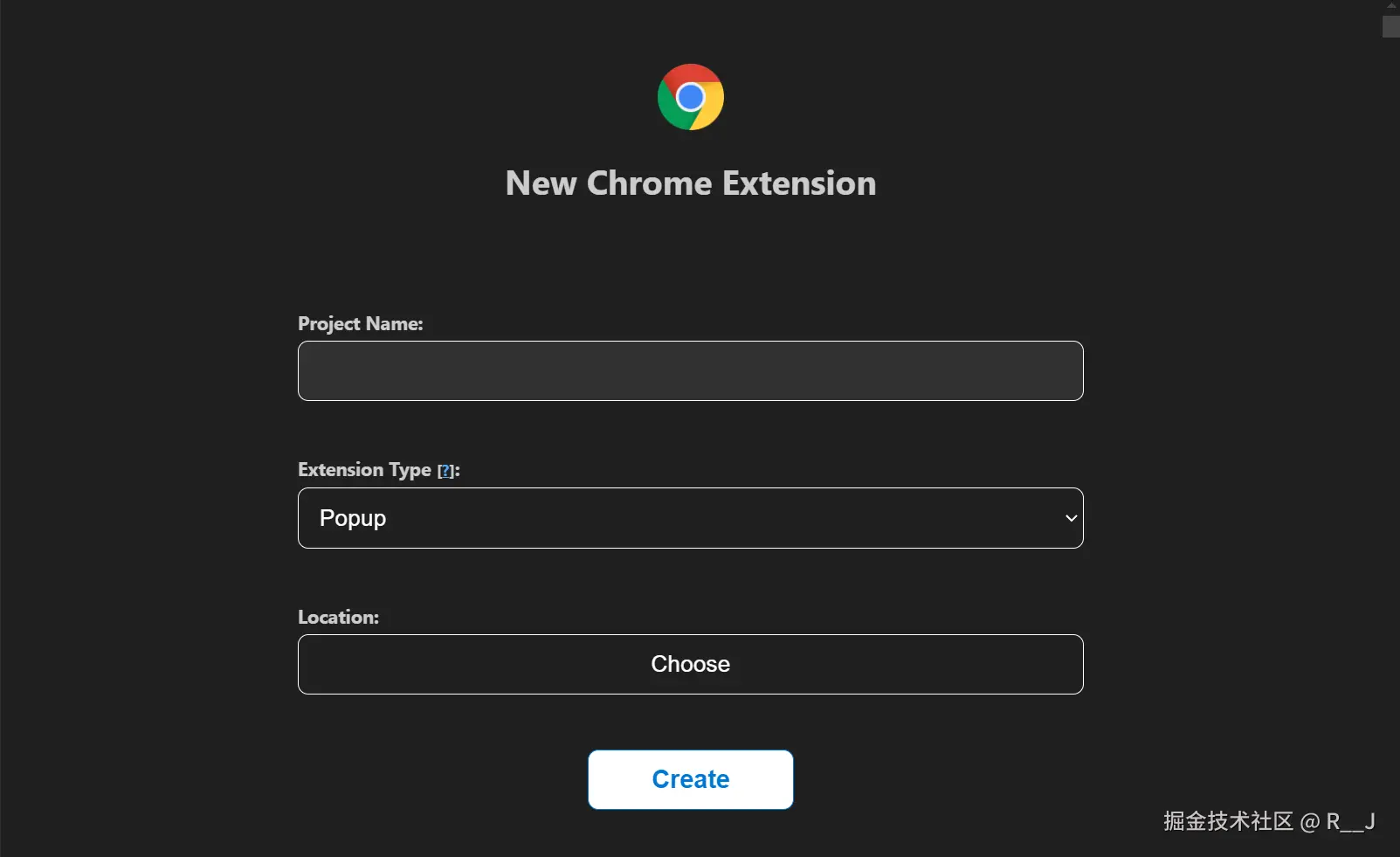This screenshot has width=1400, height=857.
Task: Click the Create button
Action: pos(690,779)
